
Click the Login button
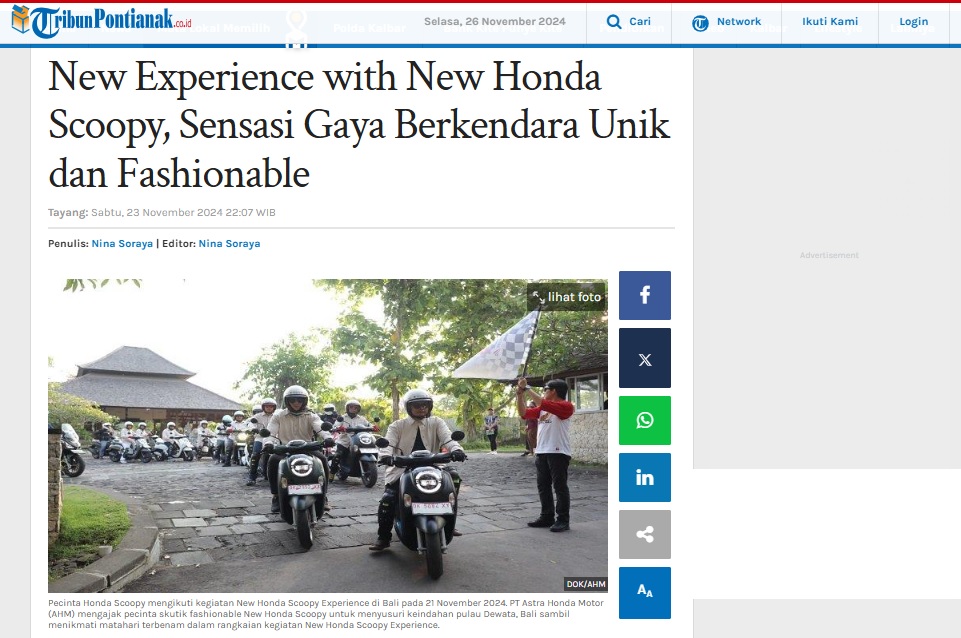pyautogui.click(x=913, y=21)
